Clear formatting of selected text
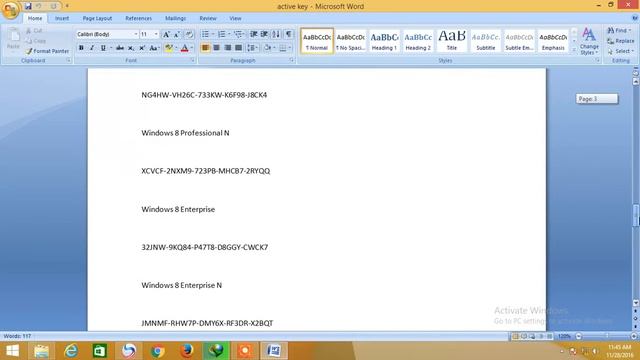The image size is (640, 360). [x=189, y=34]
